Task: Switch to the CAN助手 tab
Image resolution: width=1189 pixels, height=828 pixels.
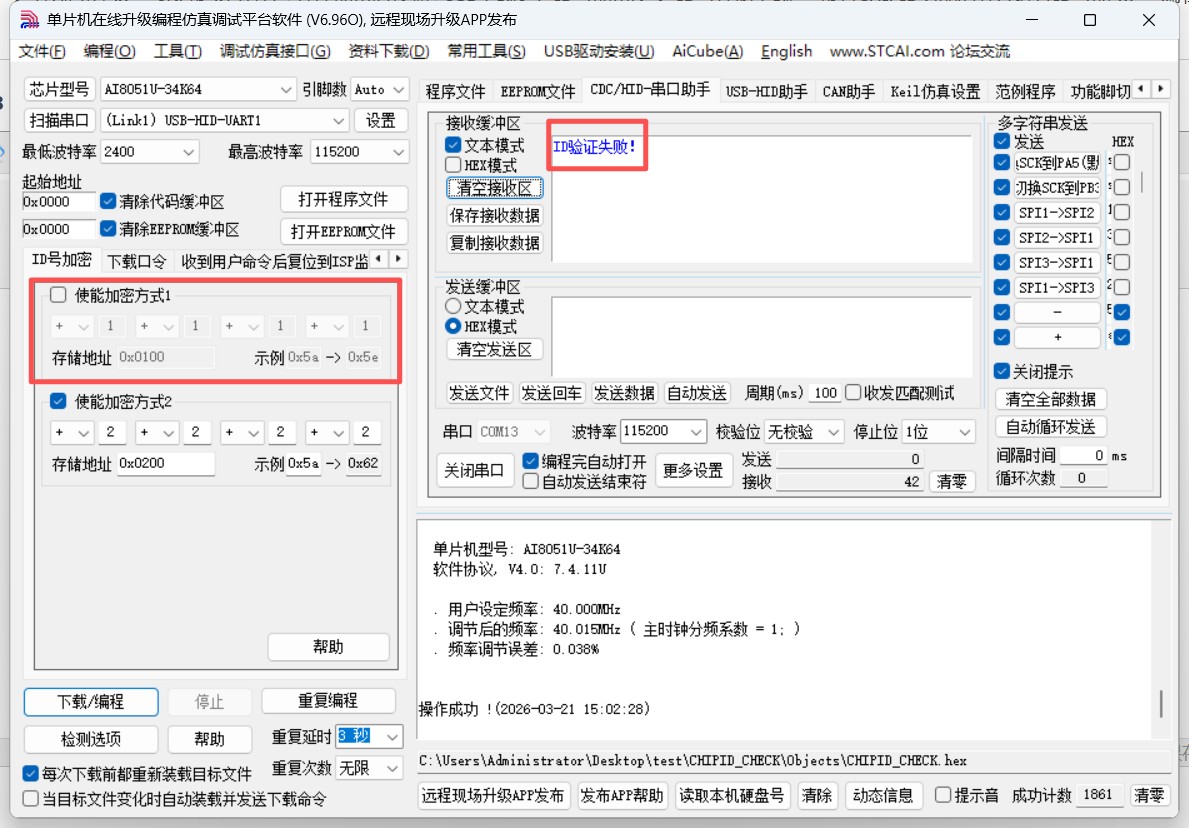Action: (x=848, y=89)
